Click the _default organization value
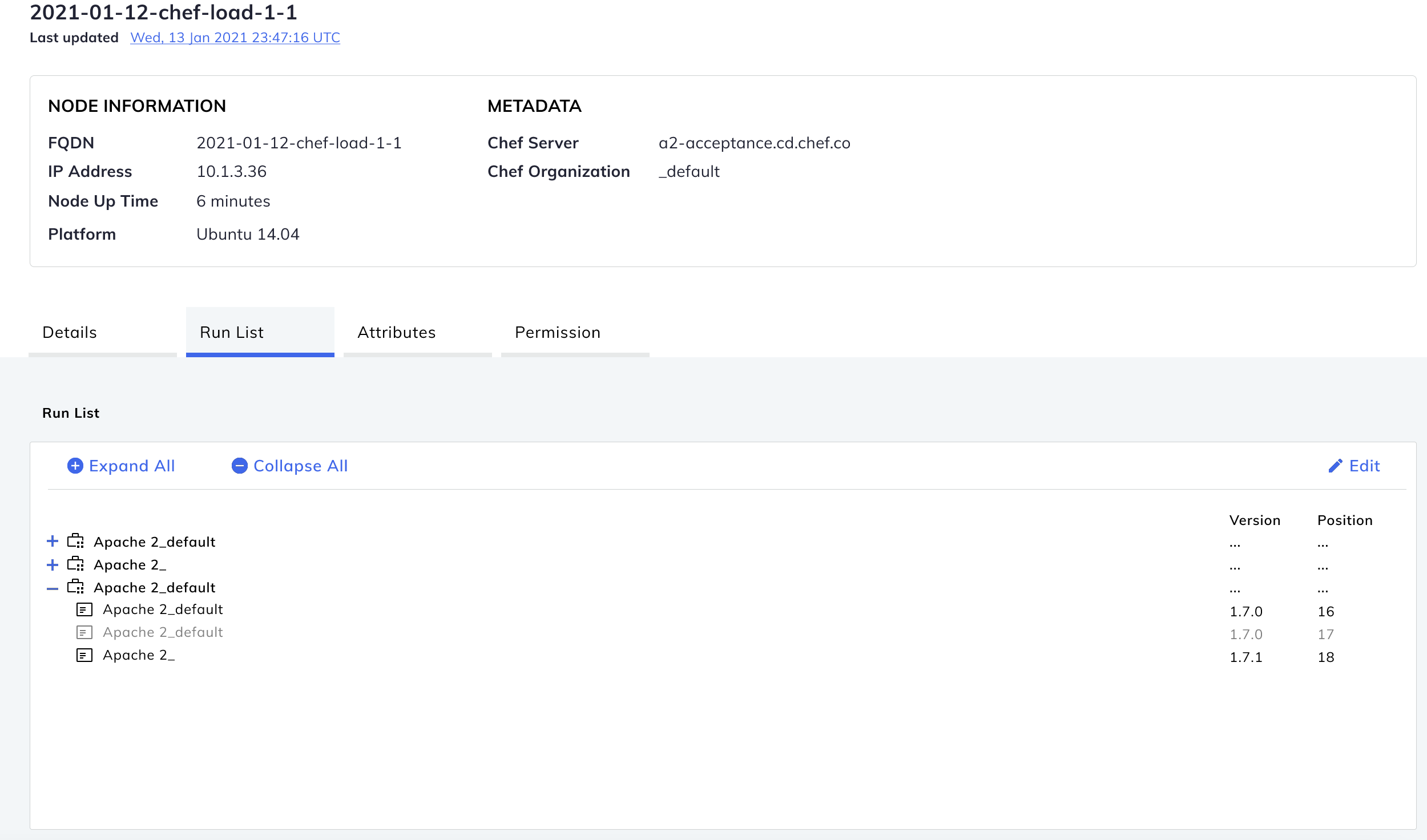 click(690, 172)
